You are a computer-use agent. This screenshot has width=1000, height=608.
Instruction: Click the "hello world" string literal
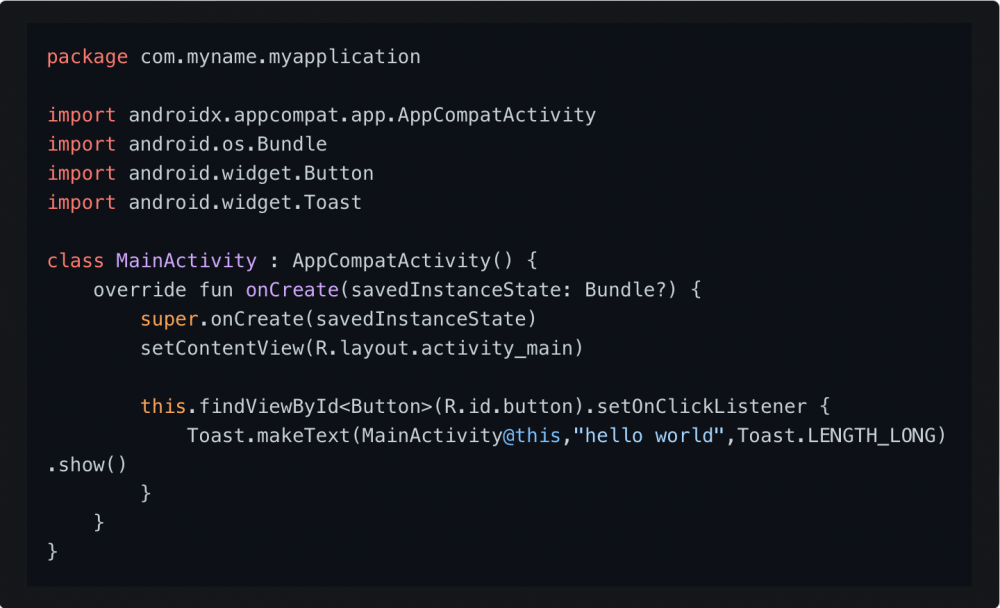[x=649, y=436]
